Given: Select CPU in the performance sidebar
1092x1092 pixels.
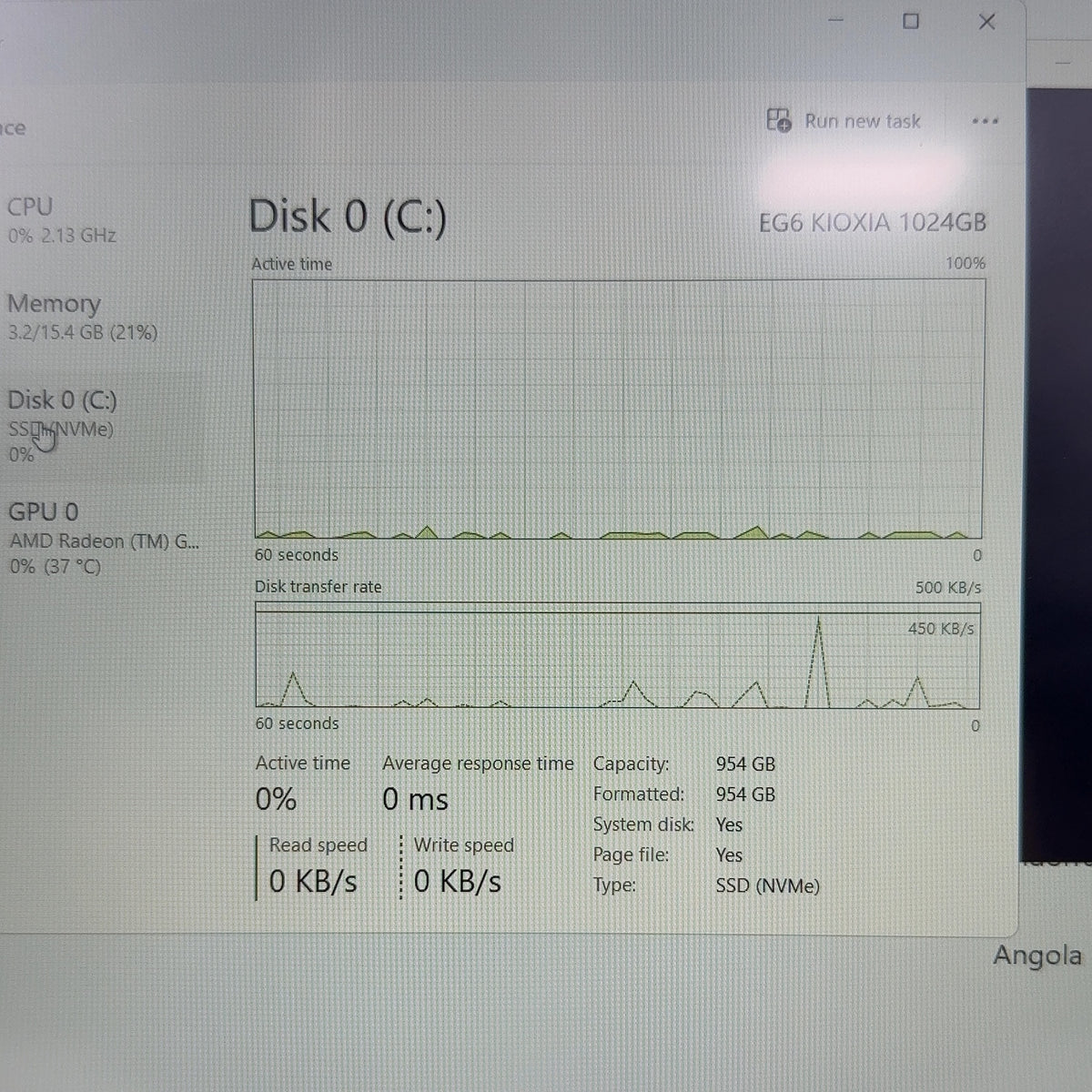Looking at the screenshot, I should coord(62,220).
